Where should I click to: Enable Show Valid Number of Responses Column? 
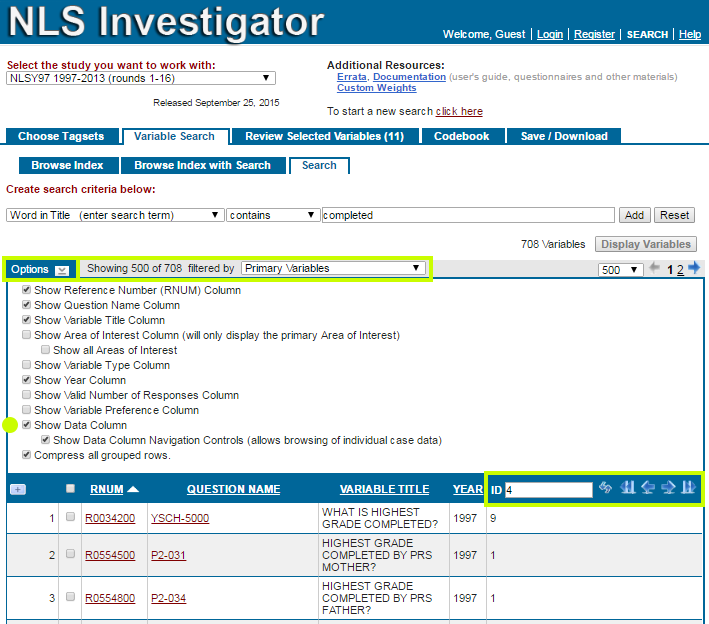coord(26,394)
